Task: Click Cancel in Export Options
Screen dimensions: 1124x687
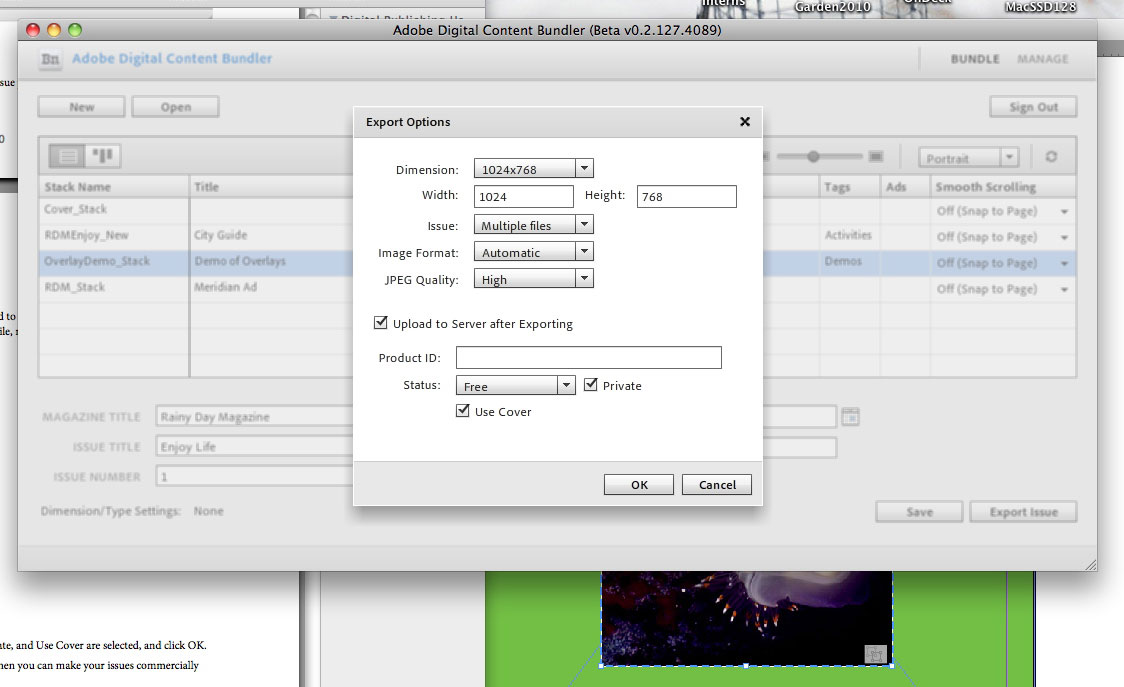Action: pos(717,485)
